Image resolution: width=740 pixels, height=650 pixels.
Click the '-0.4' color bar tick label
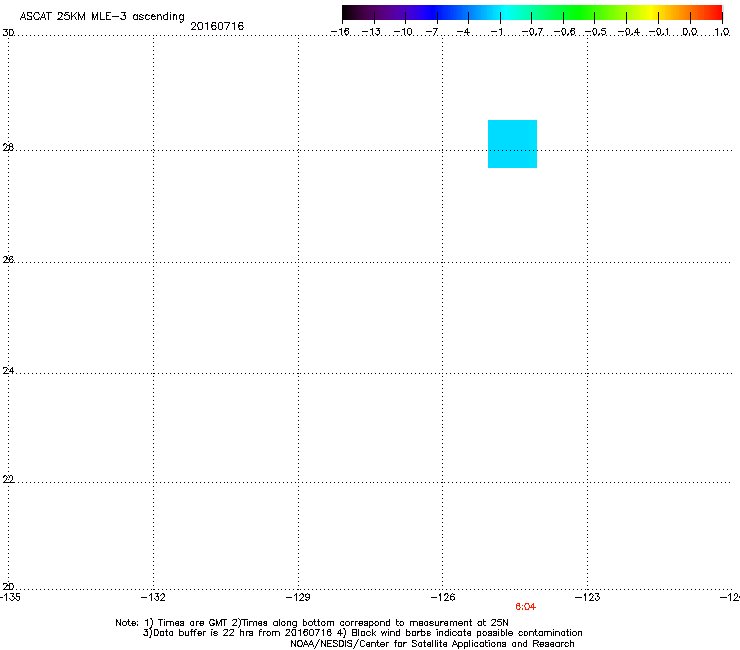click(x=629, y=32)
